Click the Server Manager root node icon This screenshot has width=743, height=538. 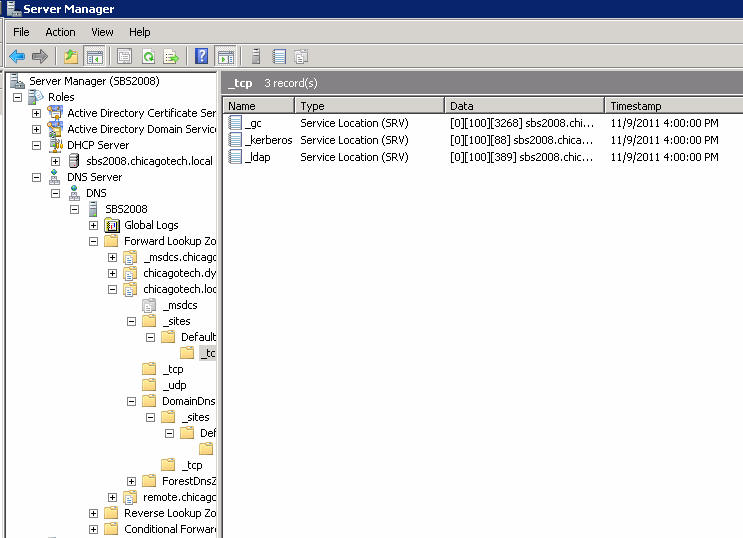[x=18, y=81]
